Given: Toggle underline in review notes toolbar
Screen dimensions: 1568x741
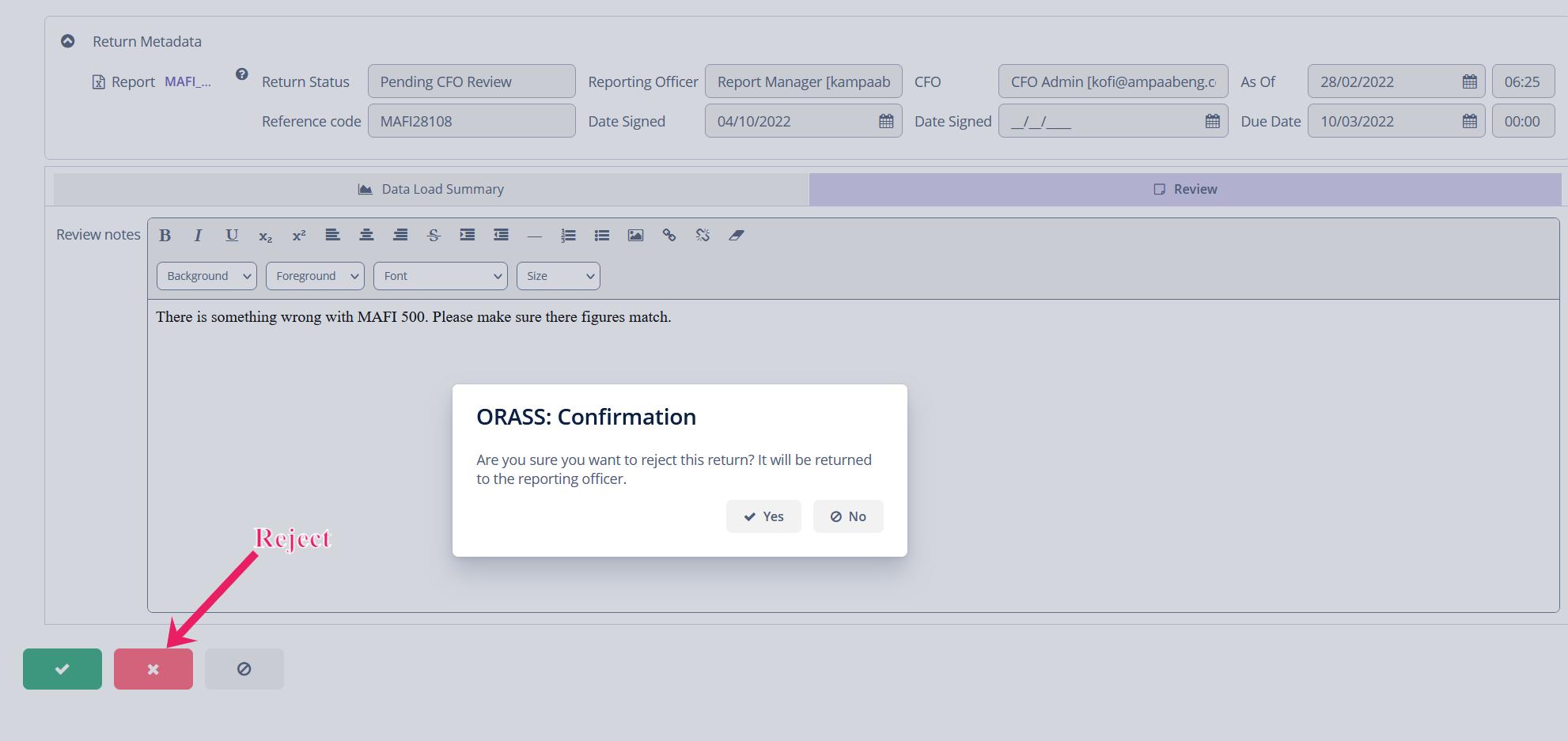Looking at the screenshot, I should click(232, 235).
